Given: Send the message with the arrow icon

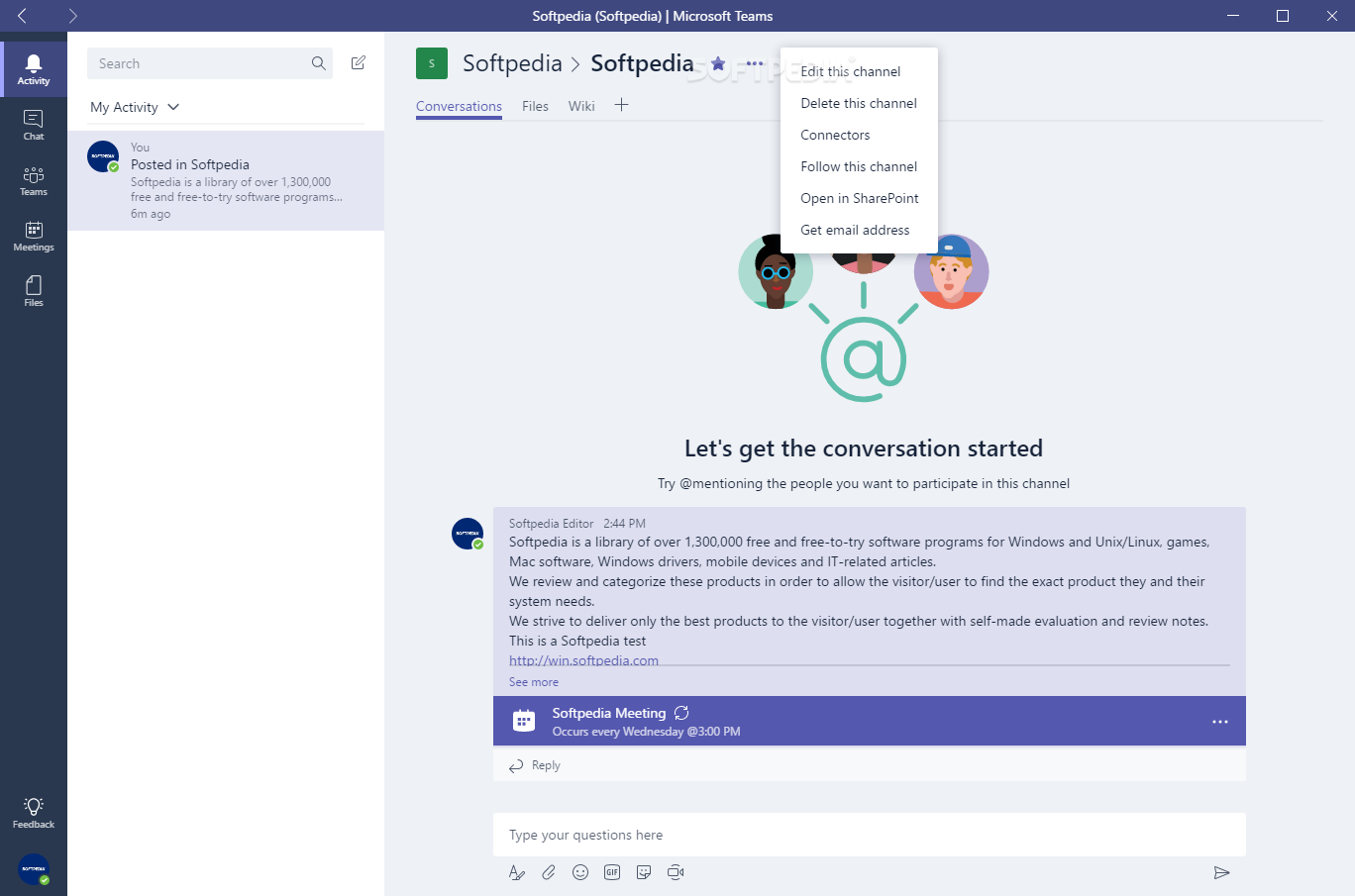Looking at the screenshot, I should click(x=1221, y=872).
